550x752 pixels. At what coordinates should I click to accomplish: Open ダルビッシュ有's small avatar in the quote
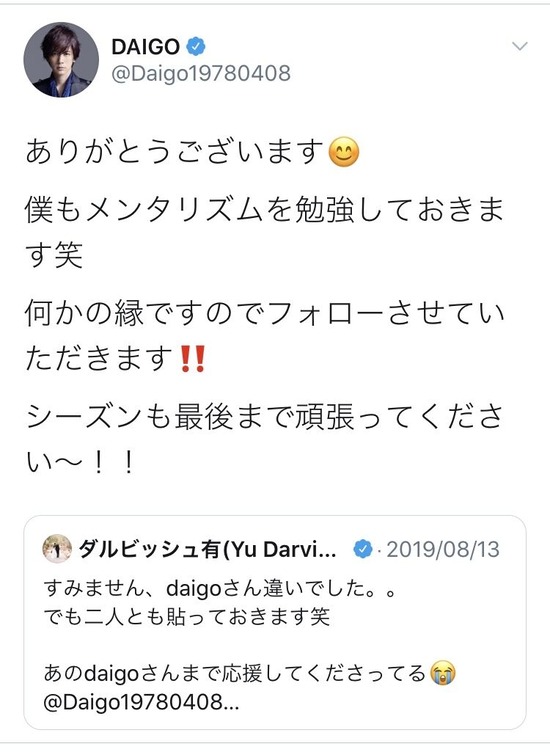click(x=57, y=549)
